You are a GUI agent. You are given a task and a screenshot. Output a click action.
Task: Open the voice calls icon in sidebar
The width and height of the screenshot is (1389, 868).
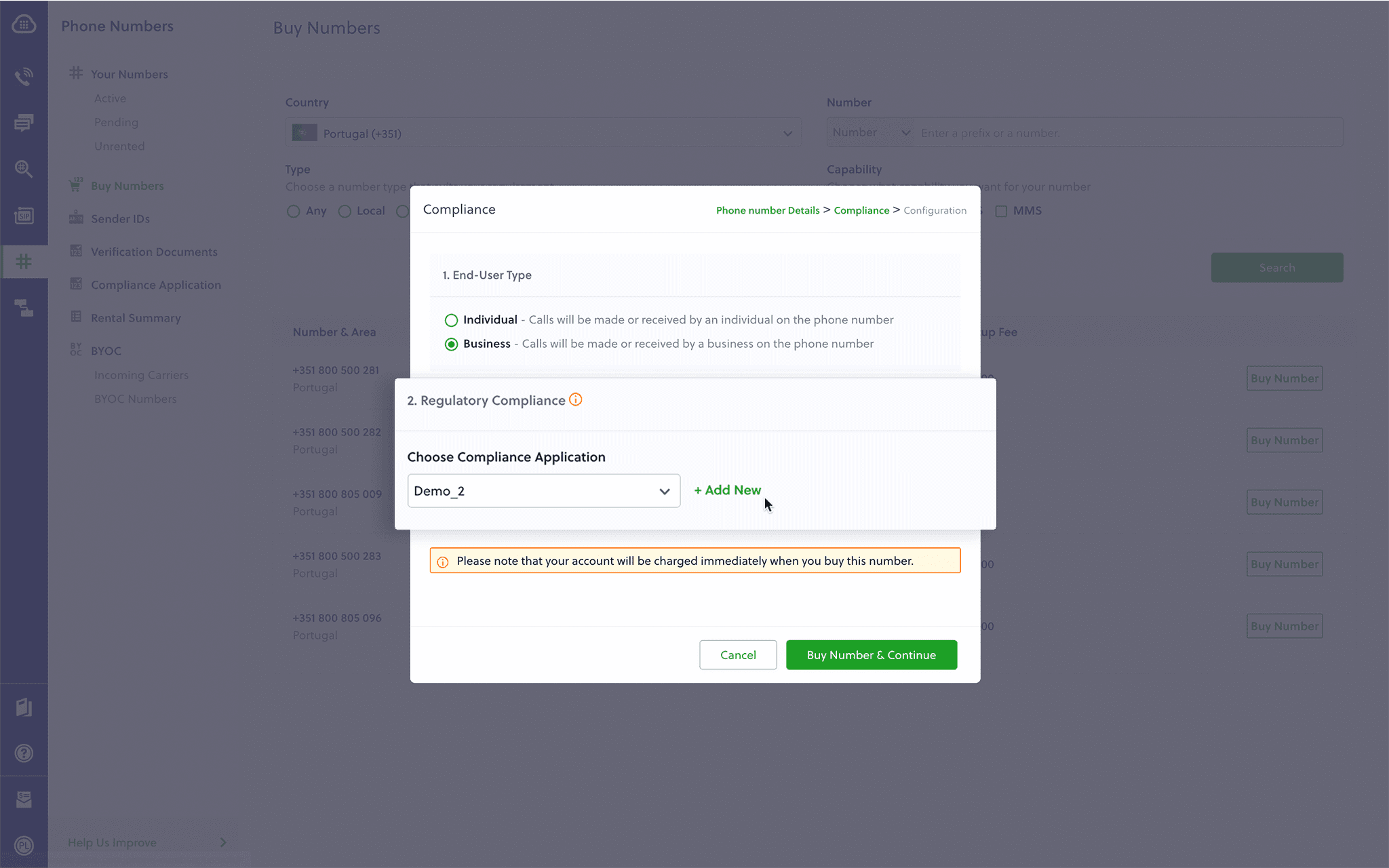(24, 77)
